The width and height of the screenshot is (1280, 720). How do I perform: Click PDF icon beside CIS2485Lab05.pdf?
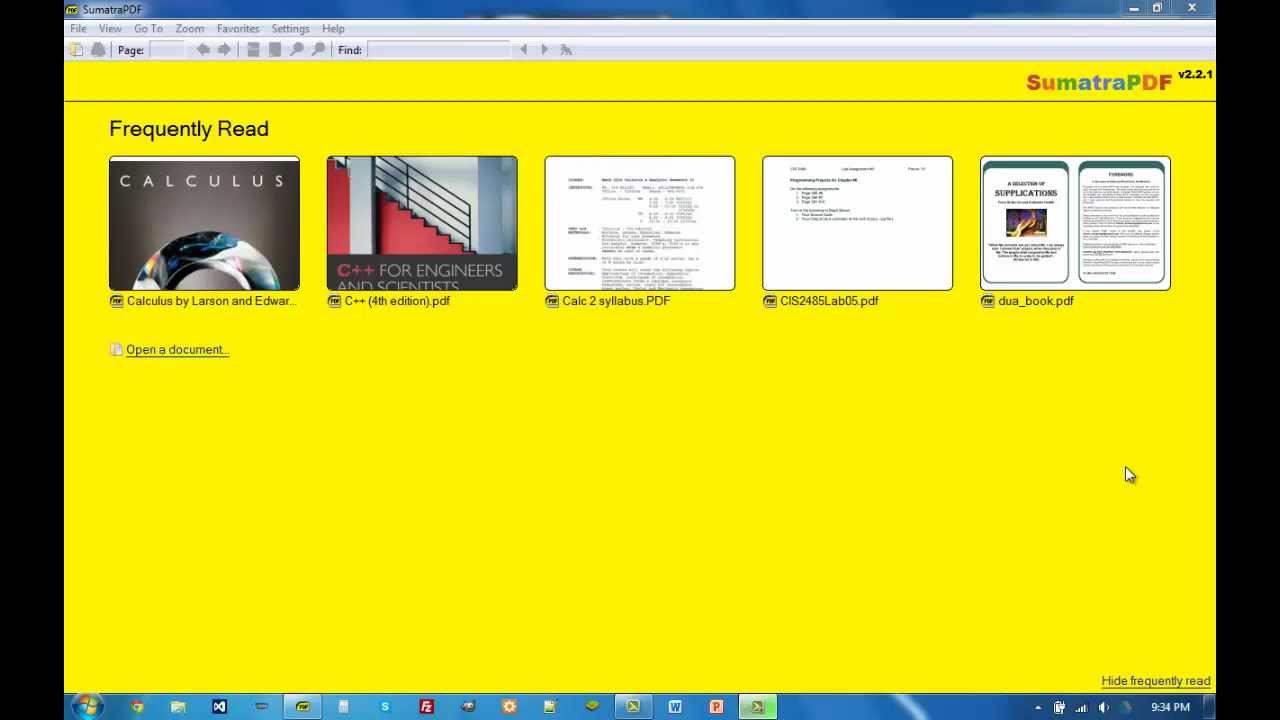769,301
